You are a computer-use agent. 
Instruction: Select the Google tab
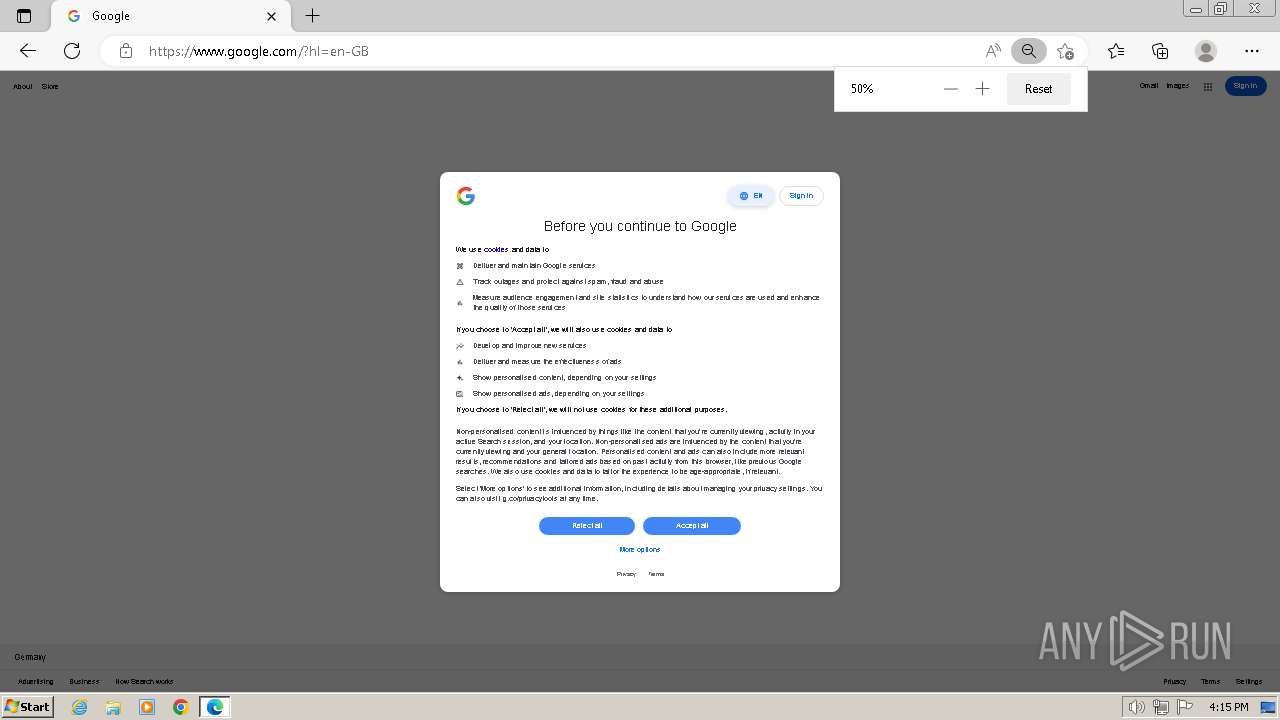(172, 16)
